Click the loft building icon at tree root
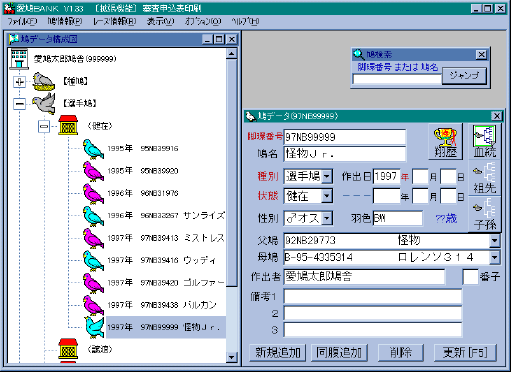This screenshot has width=511, height=372. tap(19, 59)
